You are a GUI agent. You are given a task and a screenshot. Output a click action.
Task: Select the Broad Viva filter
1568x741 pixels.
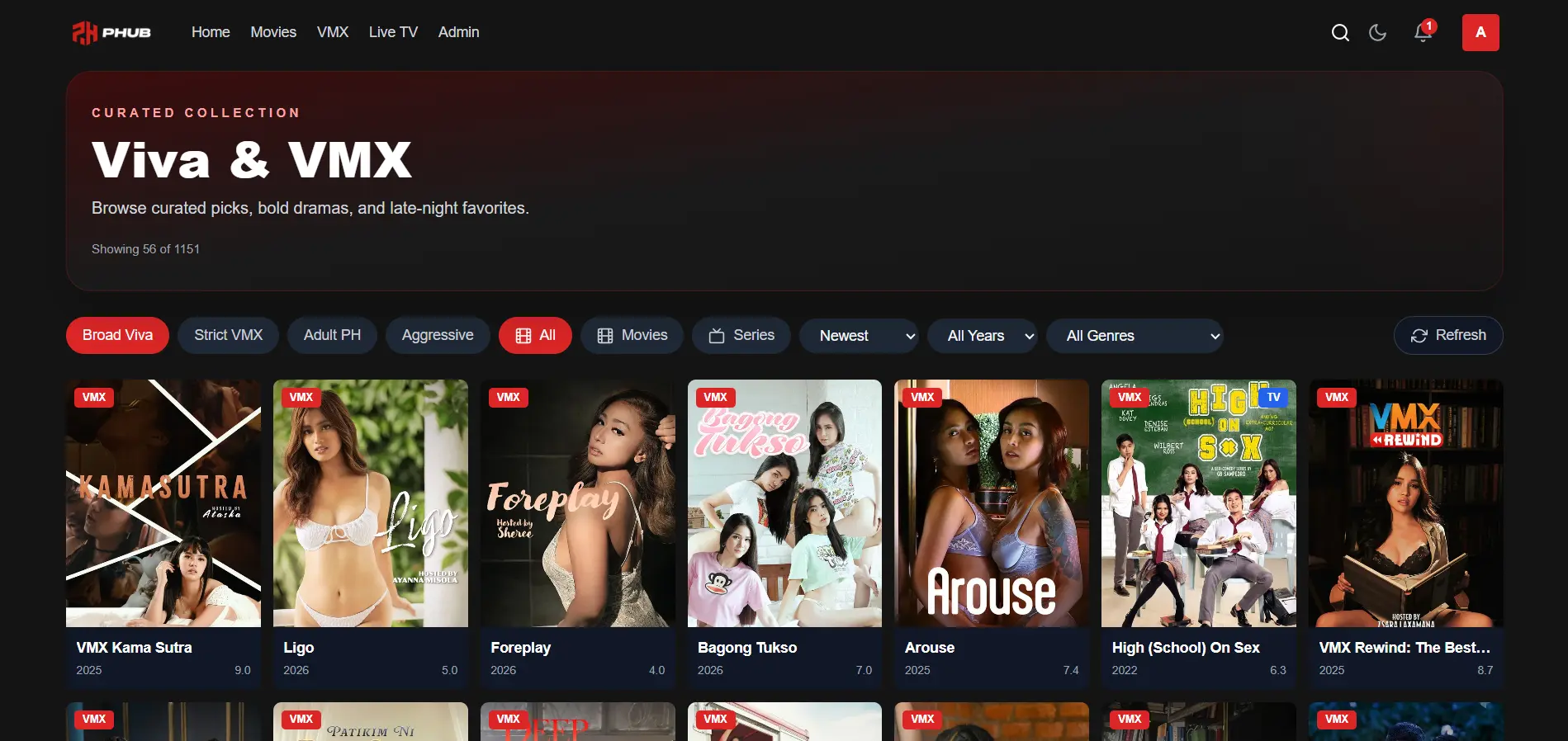coord(117,335)
